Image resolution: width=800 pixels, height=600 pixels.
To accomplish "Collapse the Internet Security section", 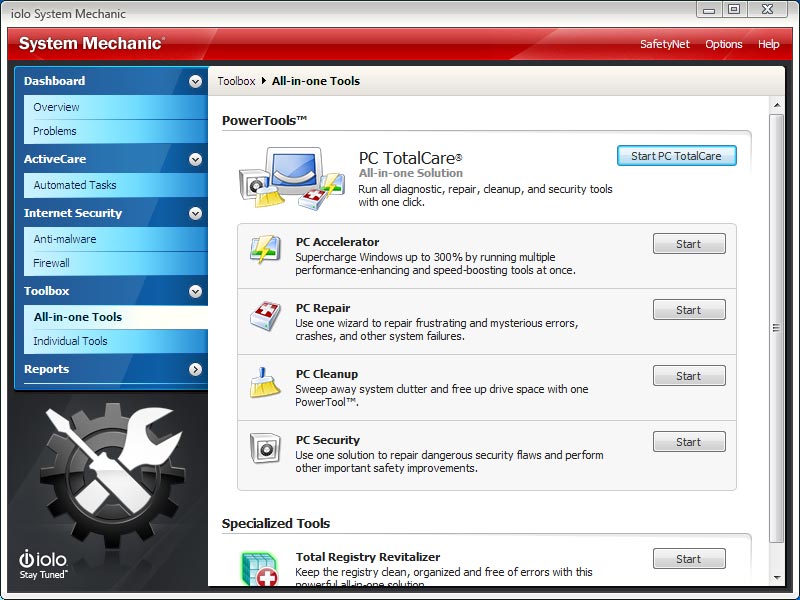I will (195, 213).
